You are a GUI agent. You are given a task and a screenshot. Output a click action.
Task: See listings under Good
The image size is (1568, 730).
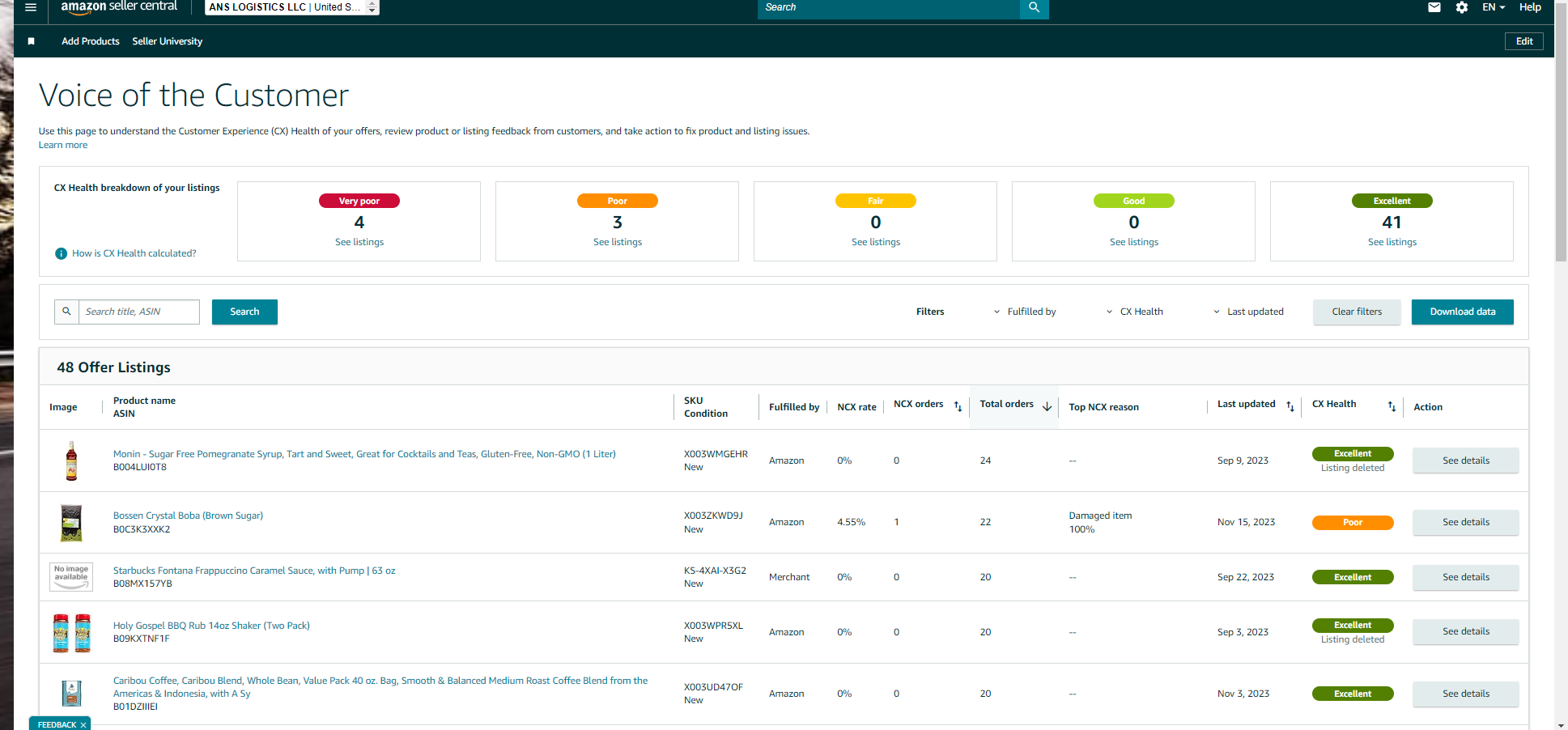click(1134, 242)
